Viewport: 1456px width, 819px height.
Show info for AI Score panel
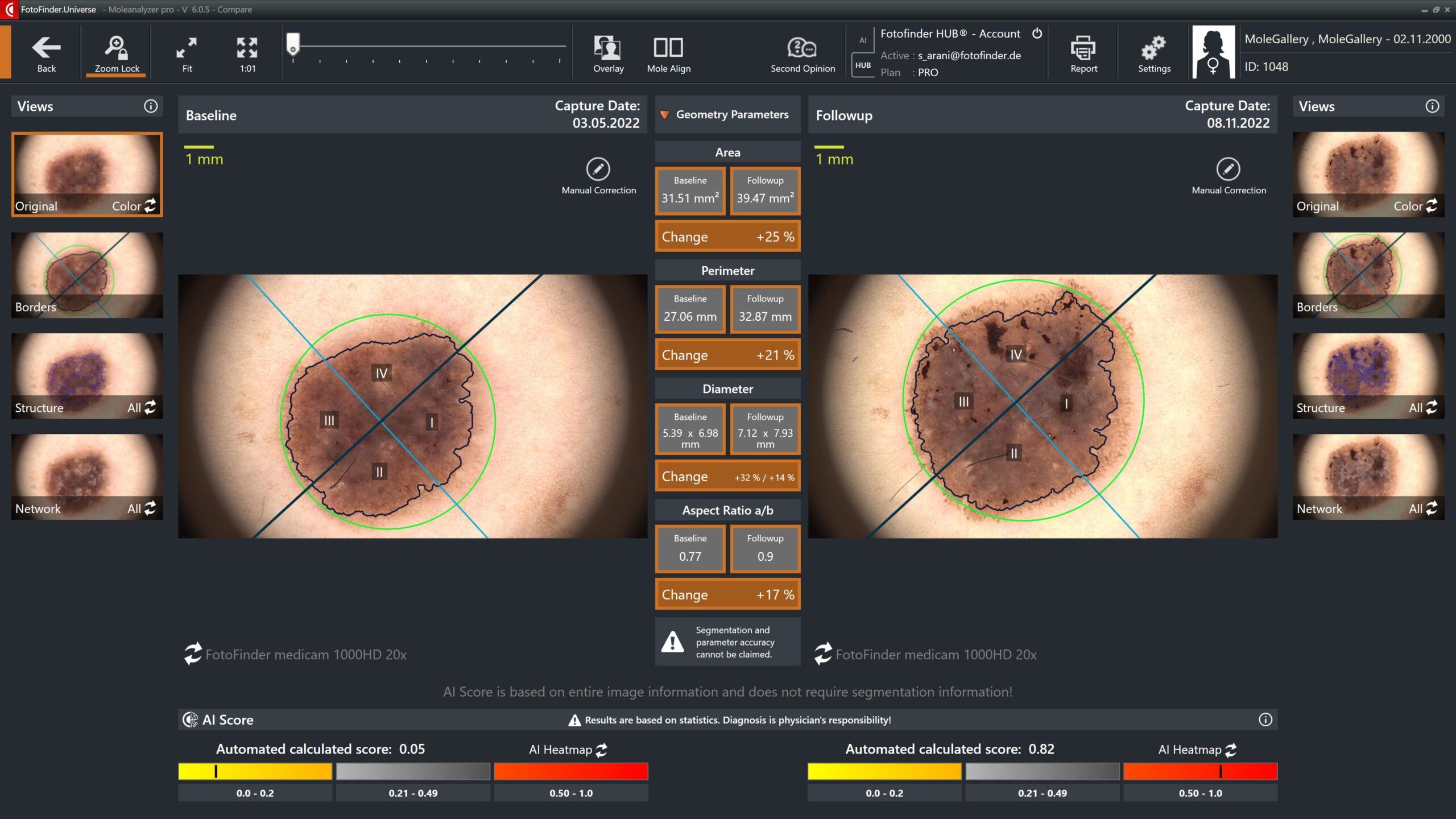(1265, 719)
